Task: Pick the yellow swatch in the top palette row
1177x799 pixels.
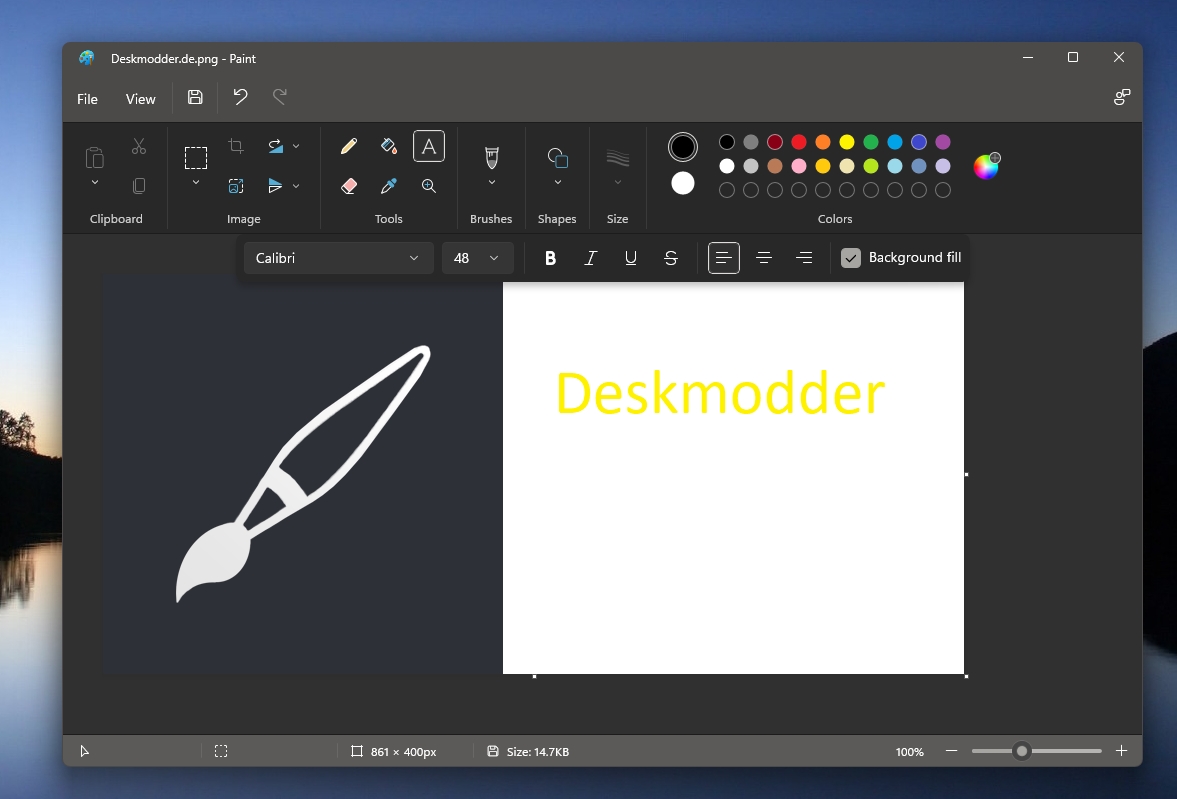Action: click(x=847, y=142)
